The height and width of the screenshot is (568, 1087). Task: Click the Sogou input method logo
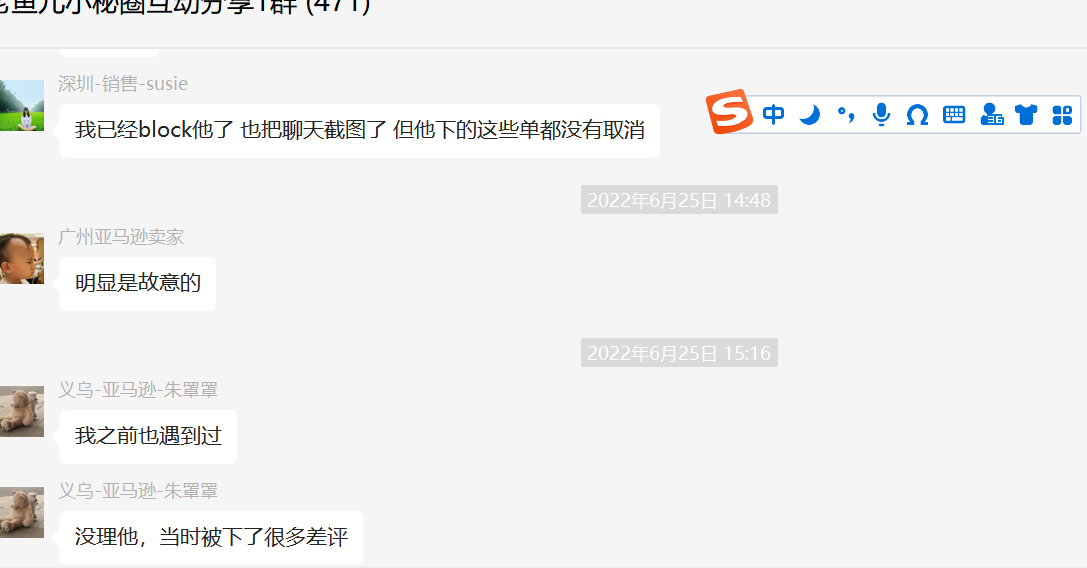(729, 112)
